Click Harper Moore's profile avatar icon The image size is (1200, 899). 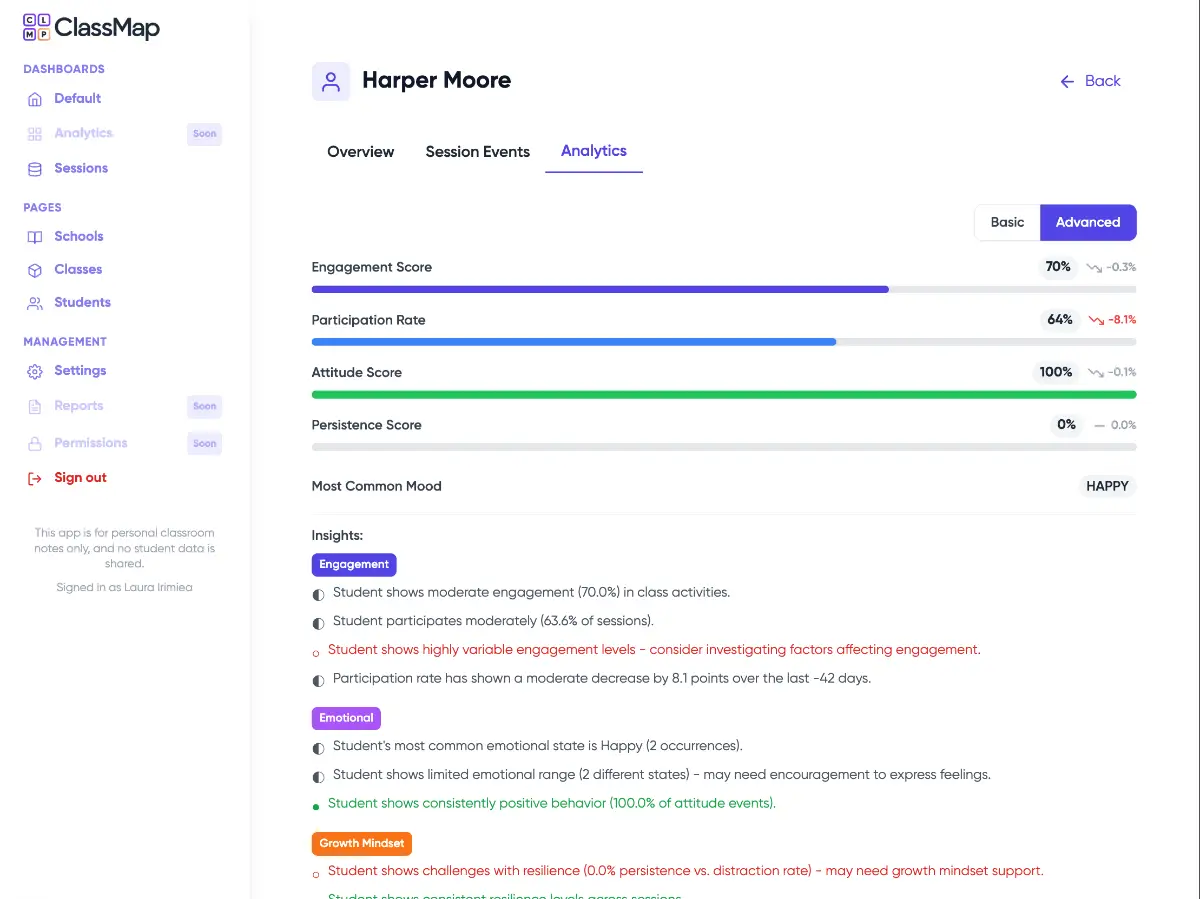point(331,81)
